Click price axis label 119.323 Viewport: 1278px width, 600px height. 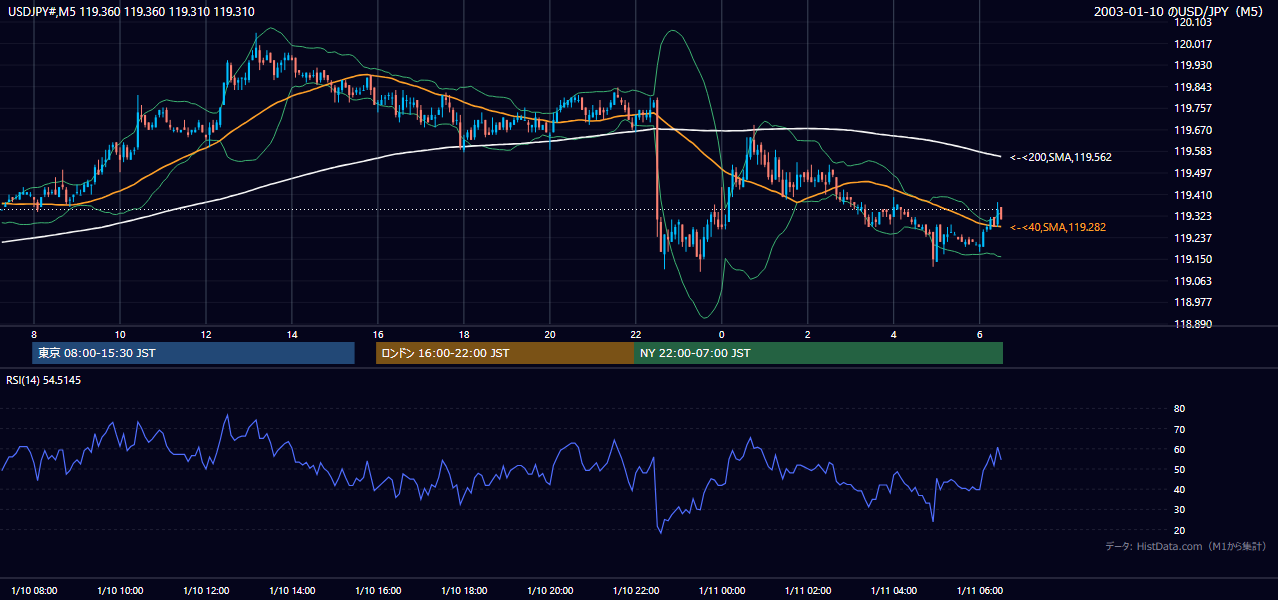pyautogui.click(x=1193, y=216)
